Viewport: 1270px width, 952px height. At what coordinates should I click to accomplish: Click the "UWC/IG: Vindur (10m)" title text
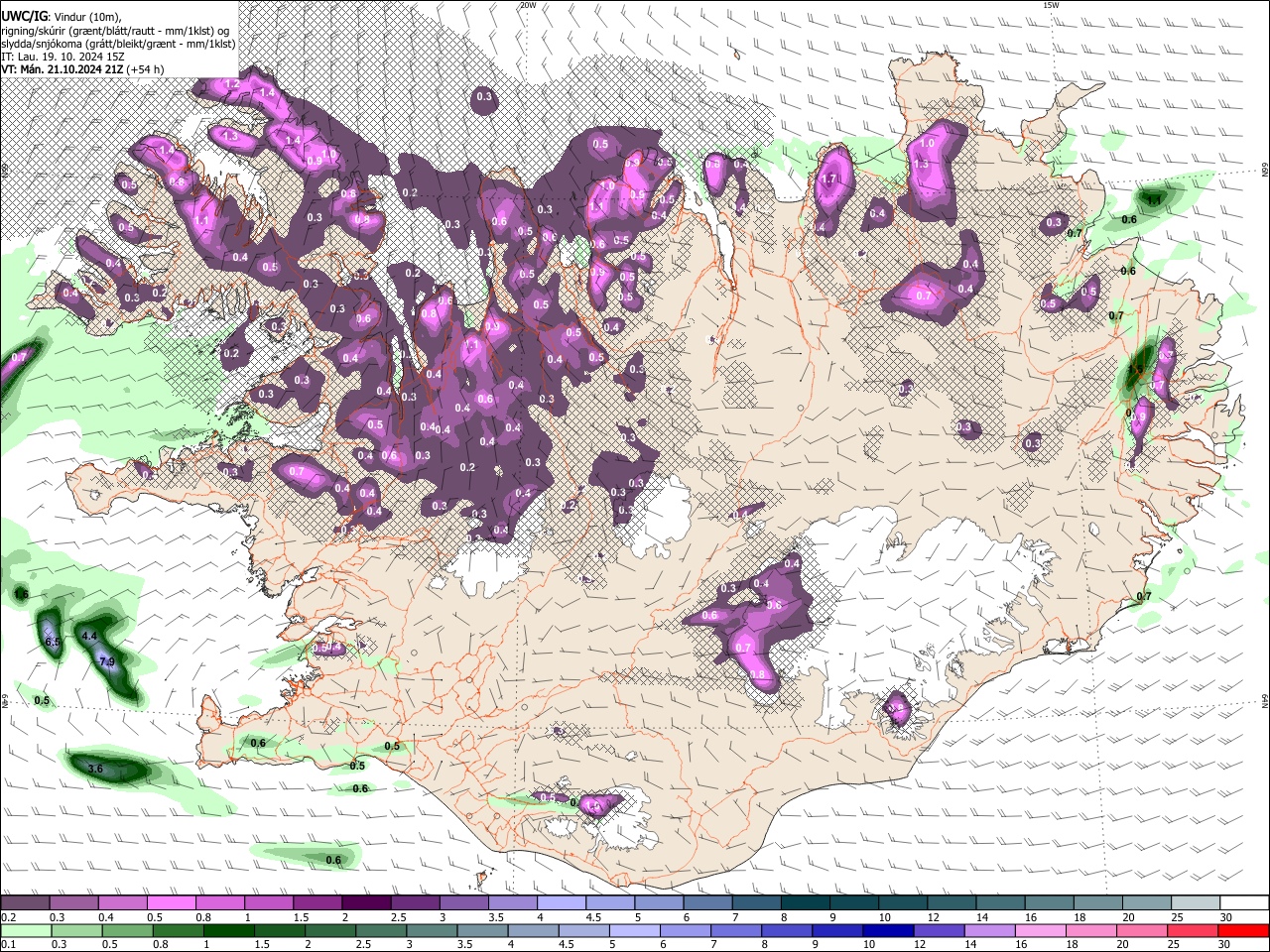coord(62,16)
